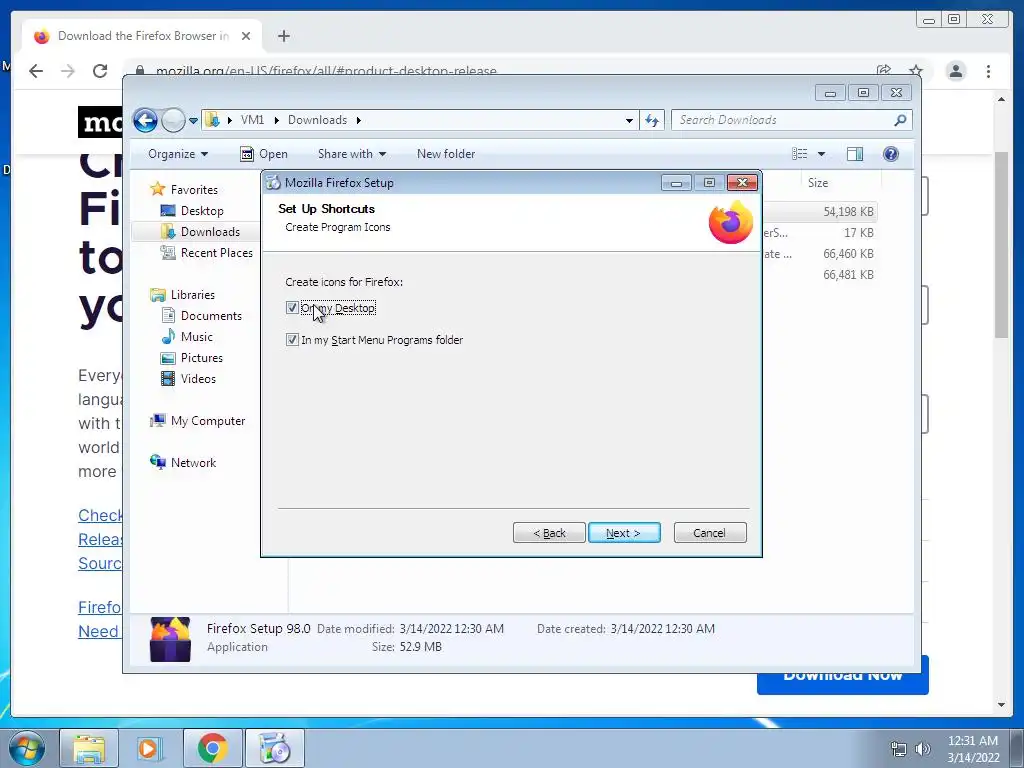Click Downloads in the address breadcrumb

[317, 120]
